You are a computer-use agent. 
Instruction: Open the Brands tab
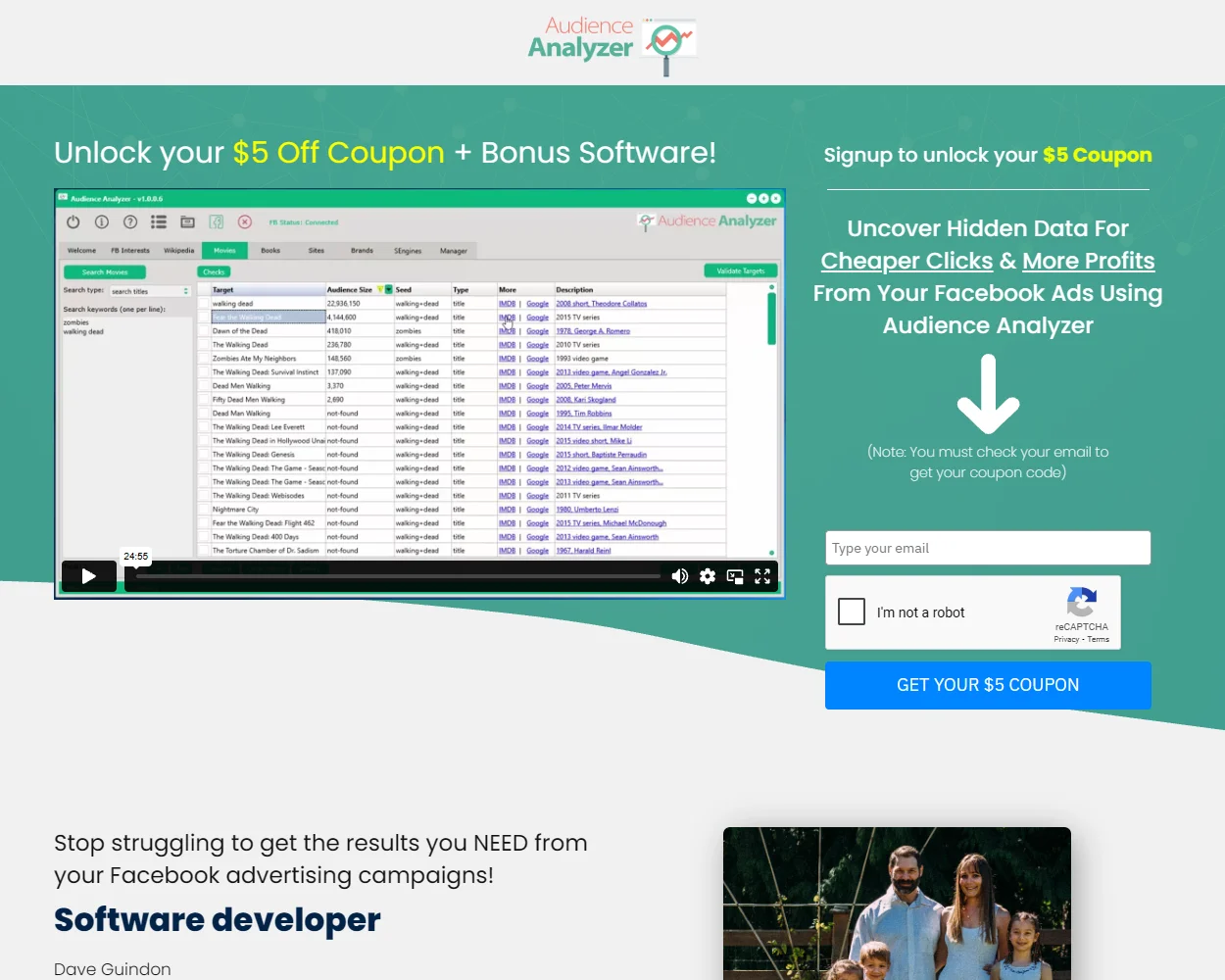pos(362,250)
